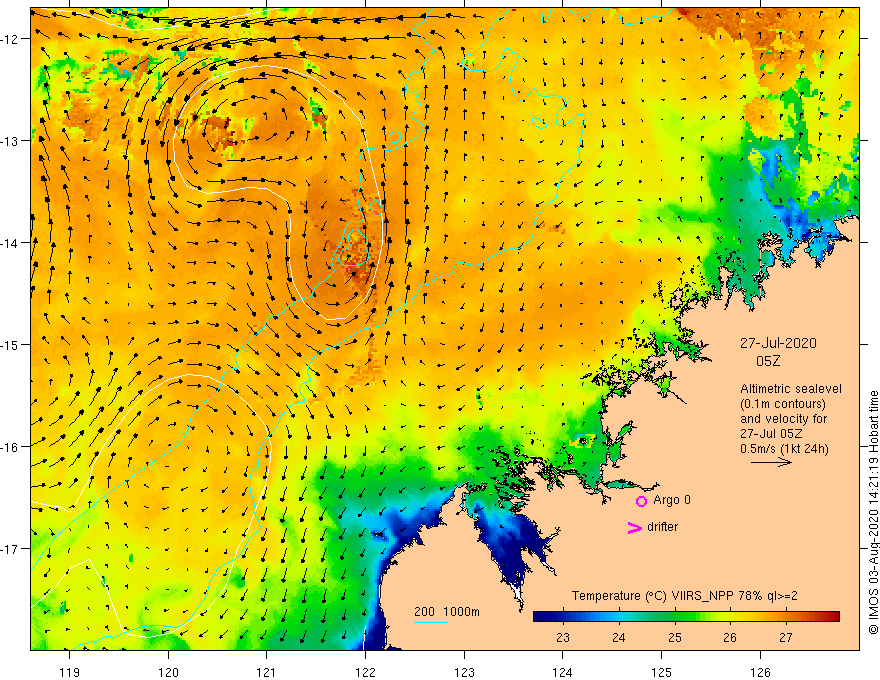Click the latitude axis label '-16'
Viewport: 880px width, 680px height.
pyautogui.click(x=10, y=447)
